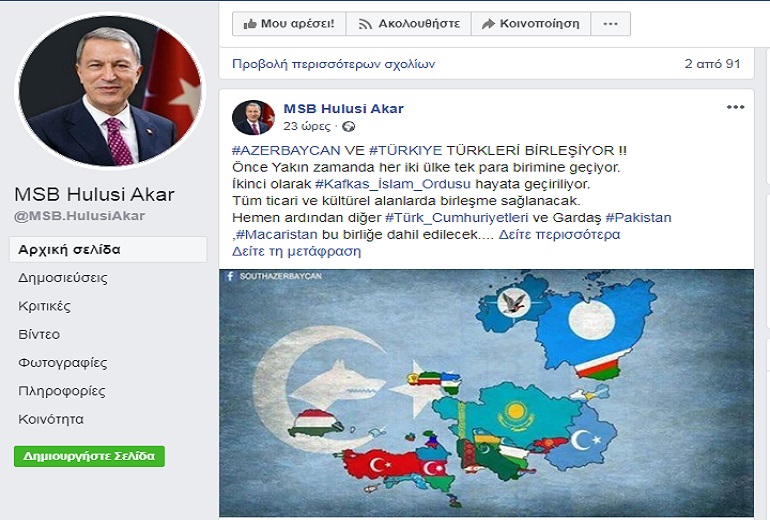Go to the Δημοσιεύσεις section
Viewport: 770px width, 520px height.
(63, 278)
